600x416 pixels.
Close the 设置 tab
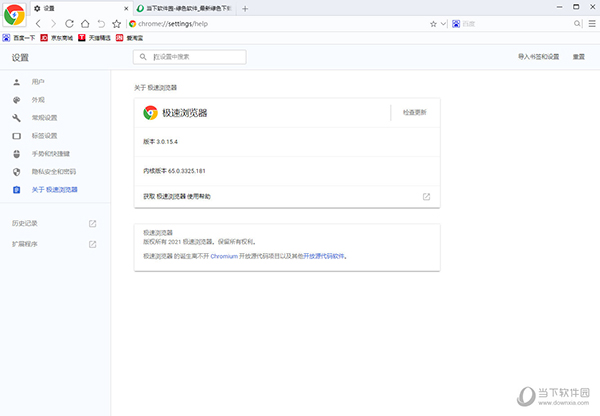coord(126,8)
